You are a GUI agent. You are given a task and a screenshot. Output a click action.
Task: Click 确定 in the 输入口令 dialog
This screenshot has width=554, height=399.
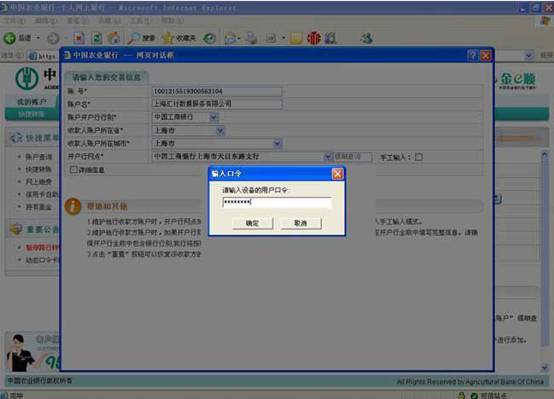click(x=252, y=223)
